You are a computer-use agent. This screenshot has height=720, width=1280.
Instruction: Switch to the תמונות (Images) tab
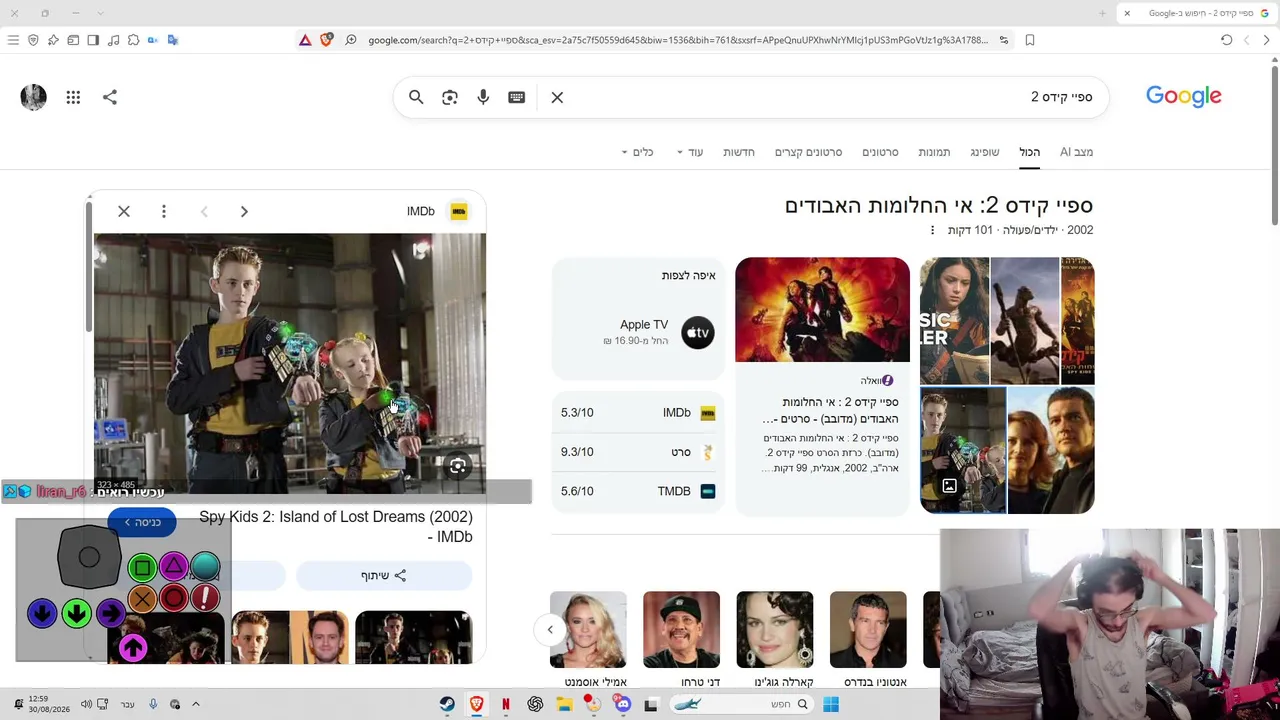tap(934, 152)
